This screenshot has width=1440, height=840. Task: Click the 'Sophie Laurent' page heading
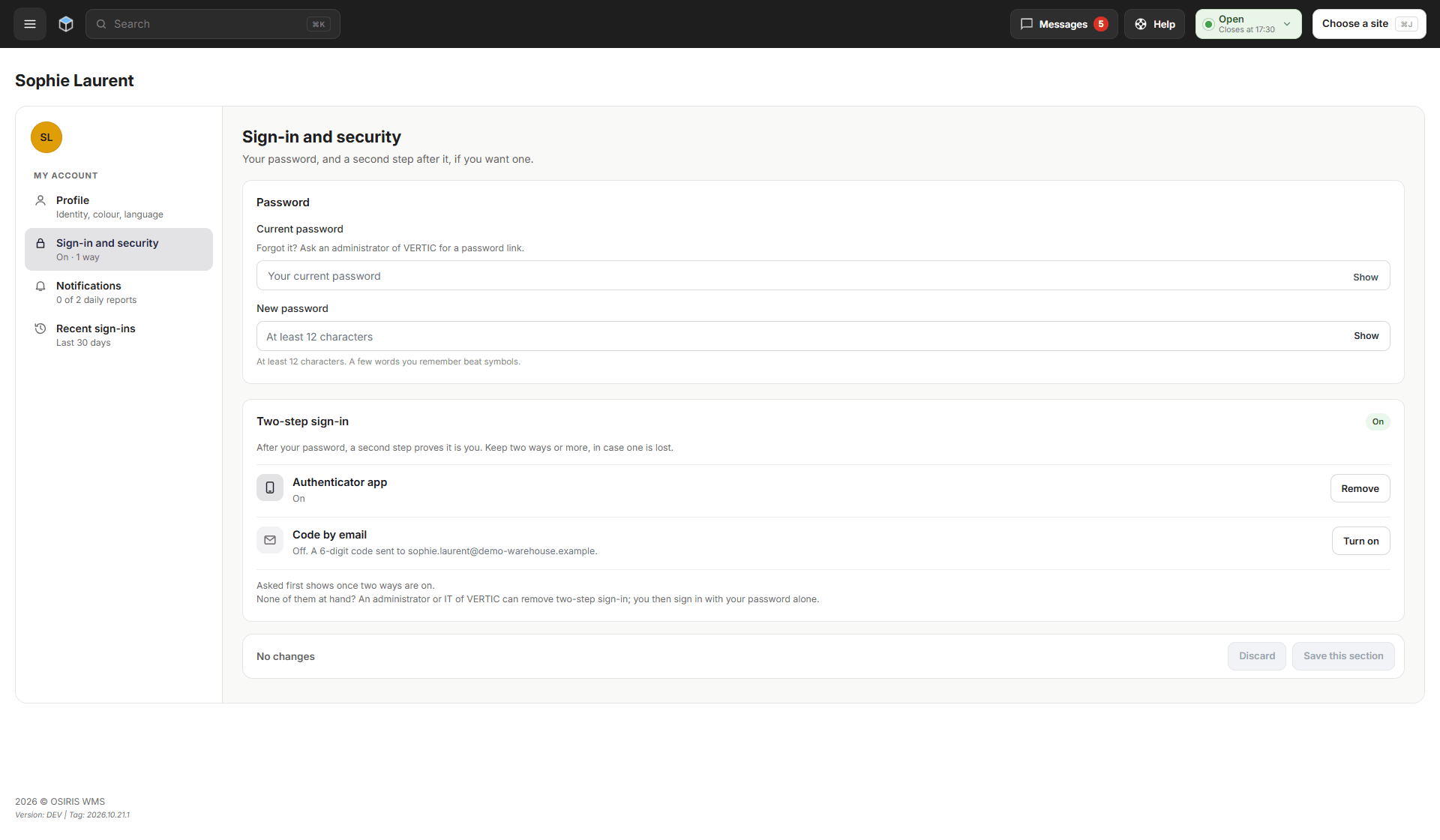pyautogui.click(x=74, y=80)
